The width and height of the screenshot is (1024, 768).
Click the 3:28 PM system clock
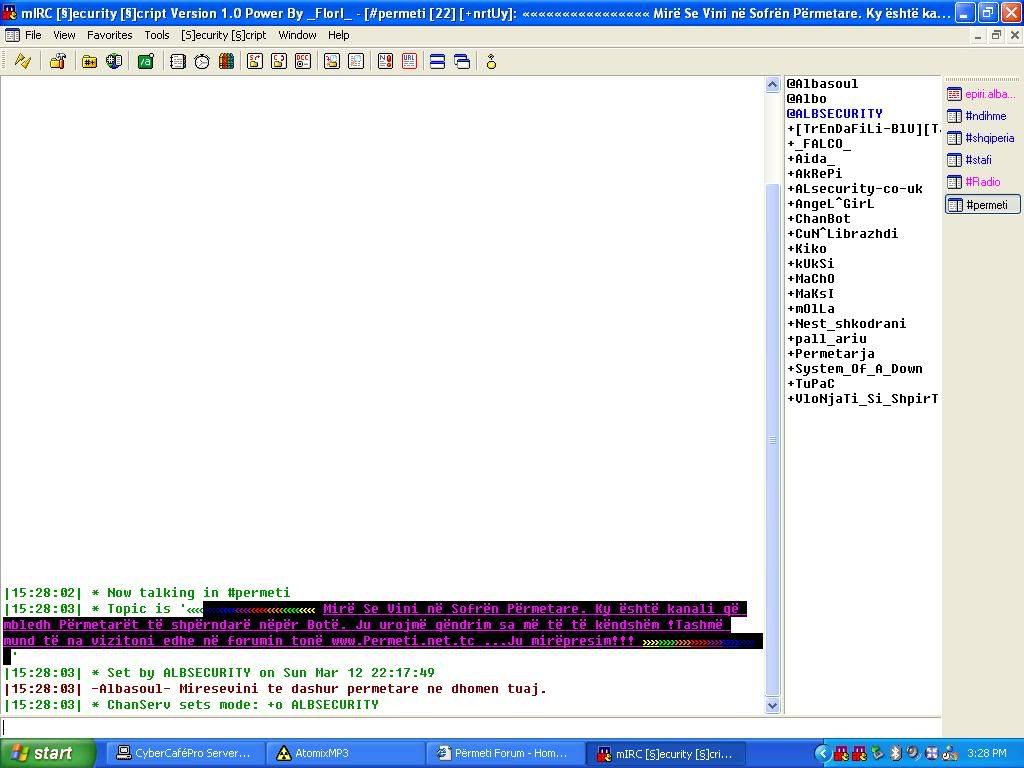(x=986, y=753)
